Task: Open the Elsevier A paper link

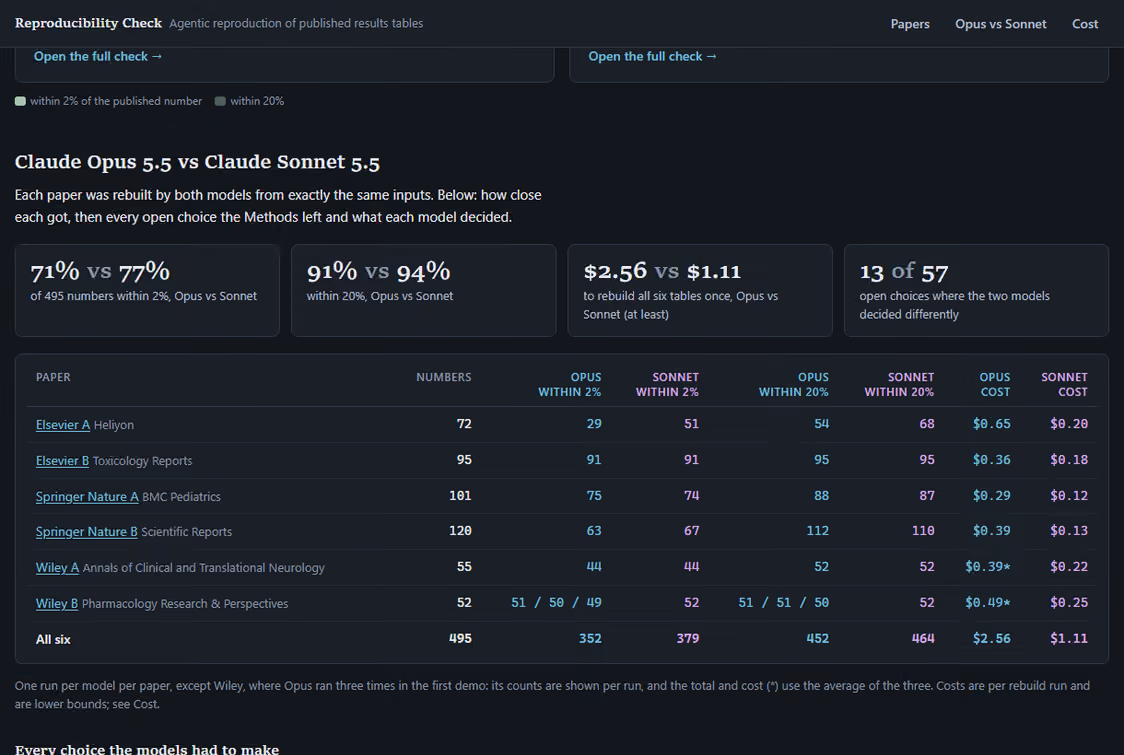Action: [x=63, y=424]
